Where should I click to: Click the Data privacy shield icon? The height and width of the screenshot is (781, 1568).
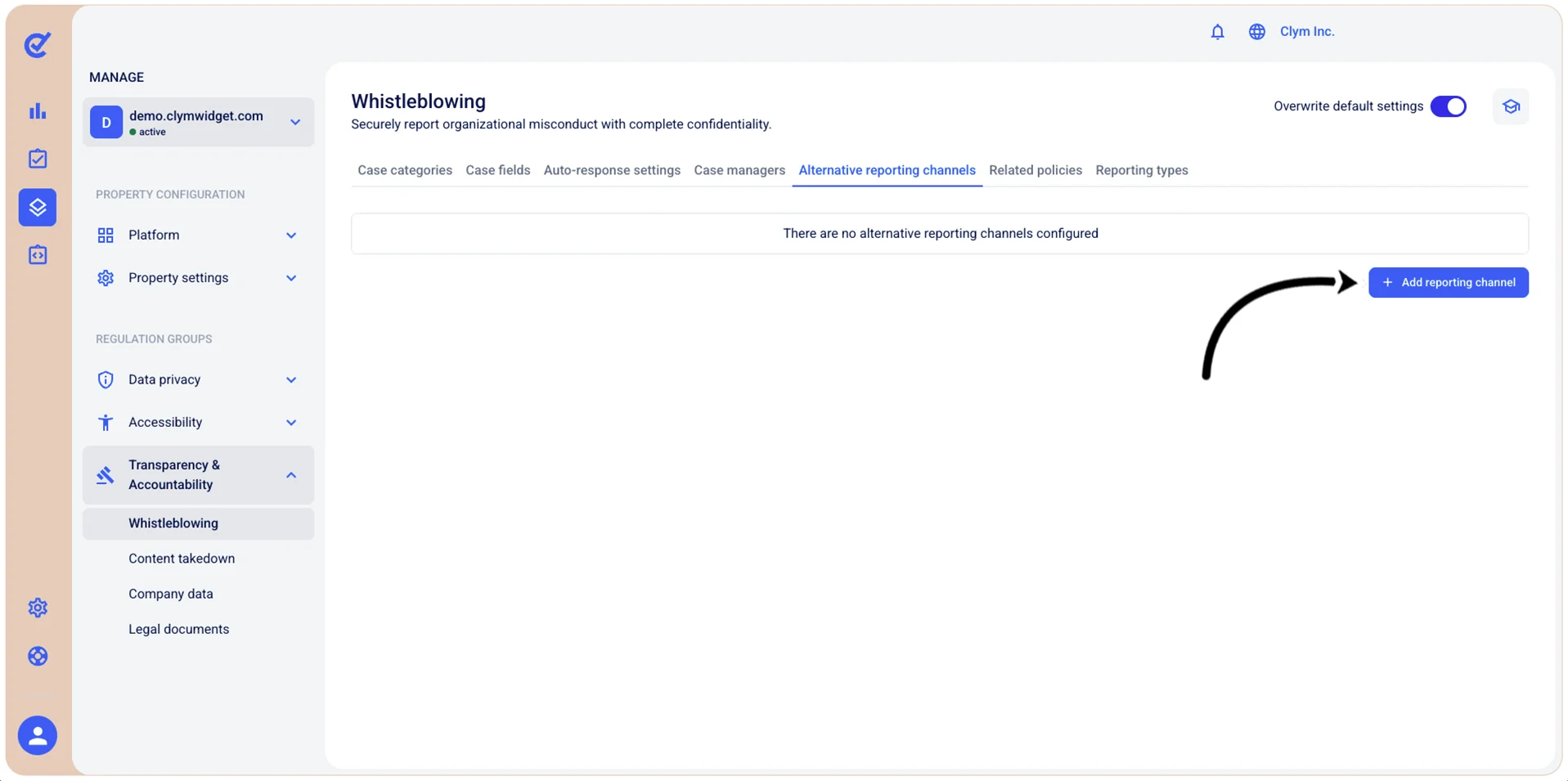click(x=106, y=379)
